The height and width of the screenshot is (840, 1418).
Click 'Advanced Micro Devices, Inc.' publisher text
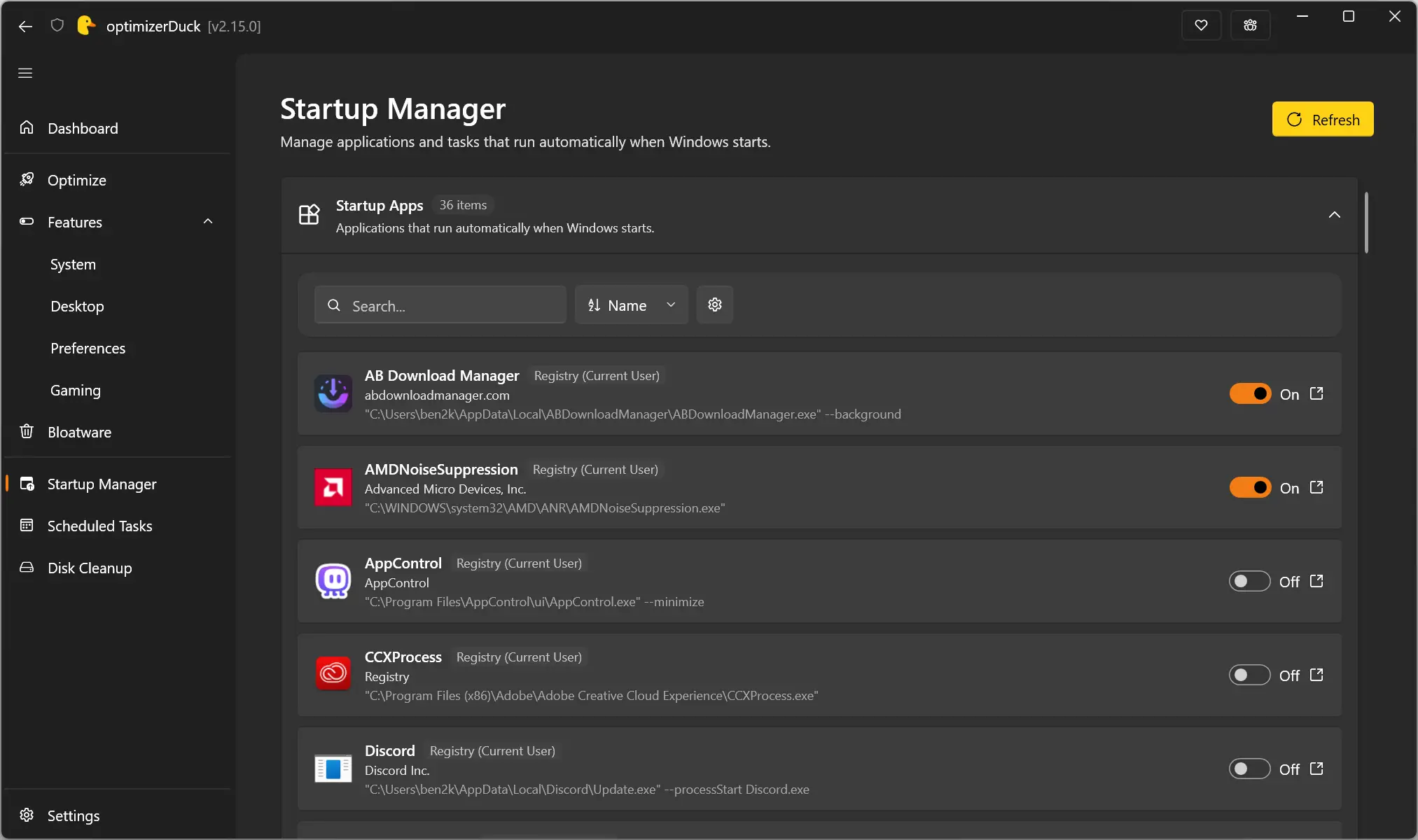tap(445, 489)
